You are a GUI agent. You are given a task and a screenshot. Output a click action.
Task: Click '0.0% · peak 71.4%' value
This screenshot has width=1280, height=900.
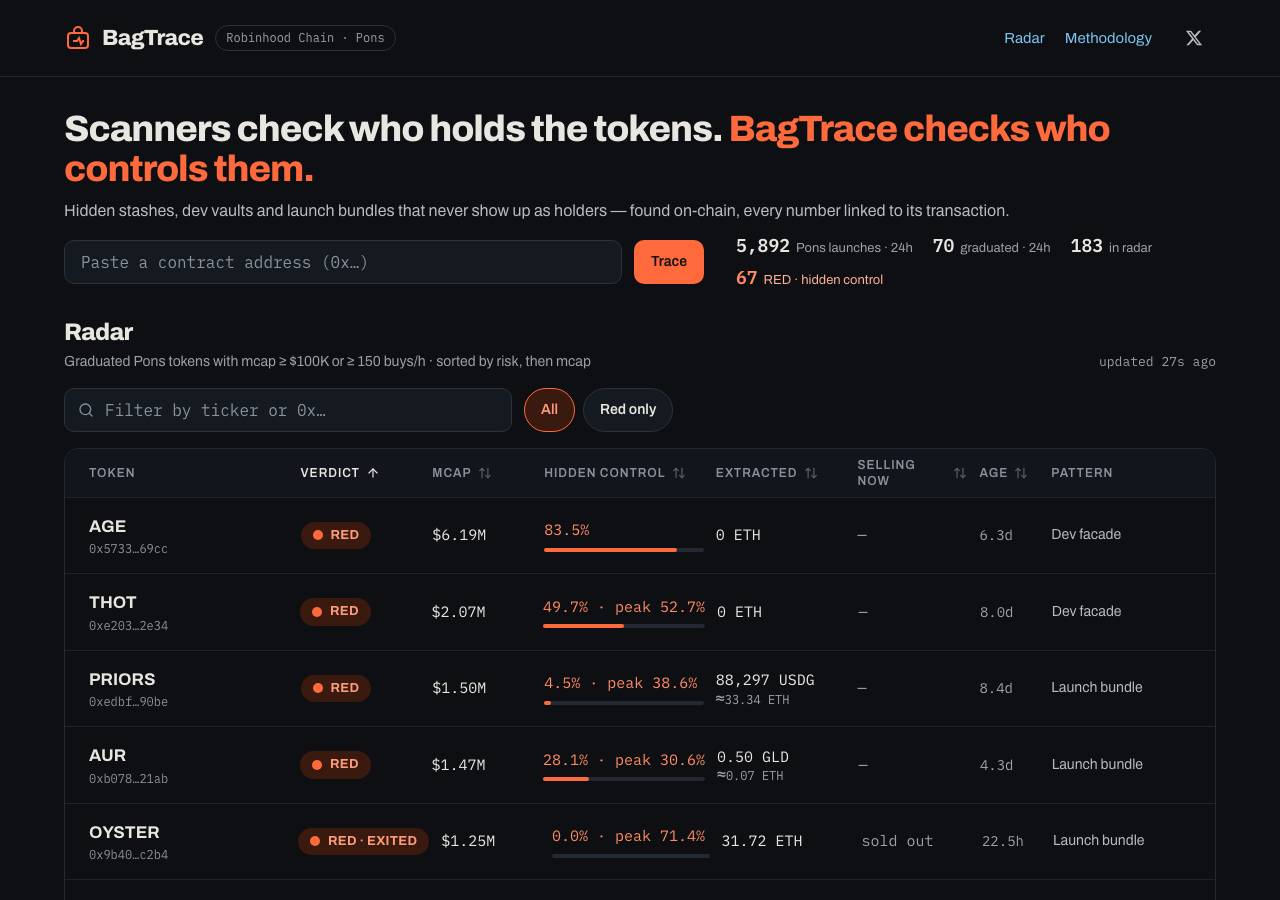coord(628,836)
